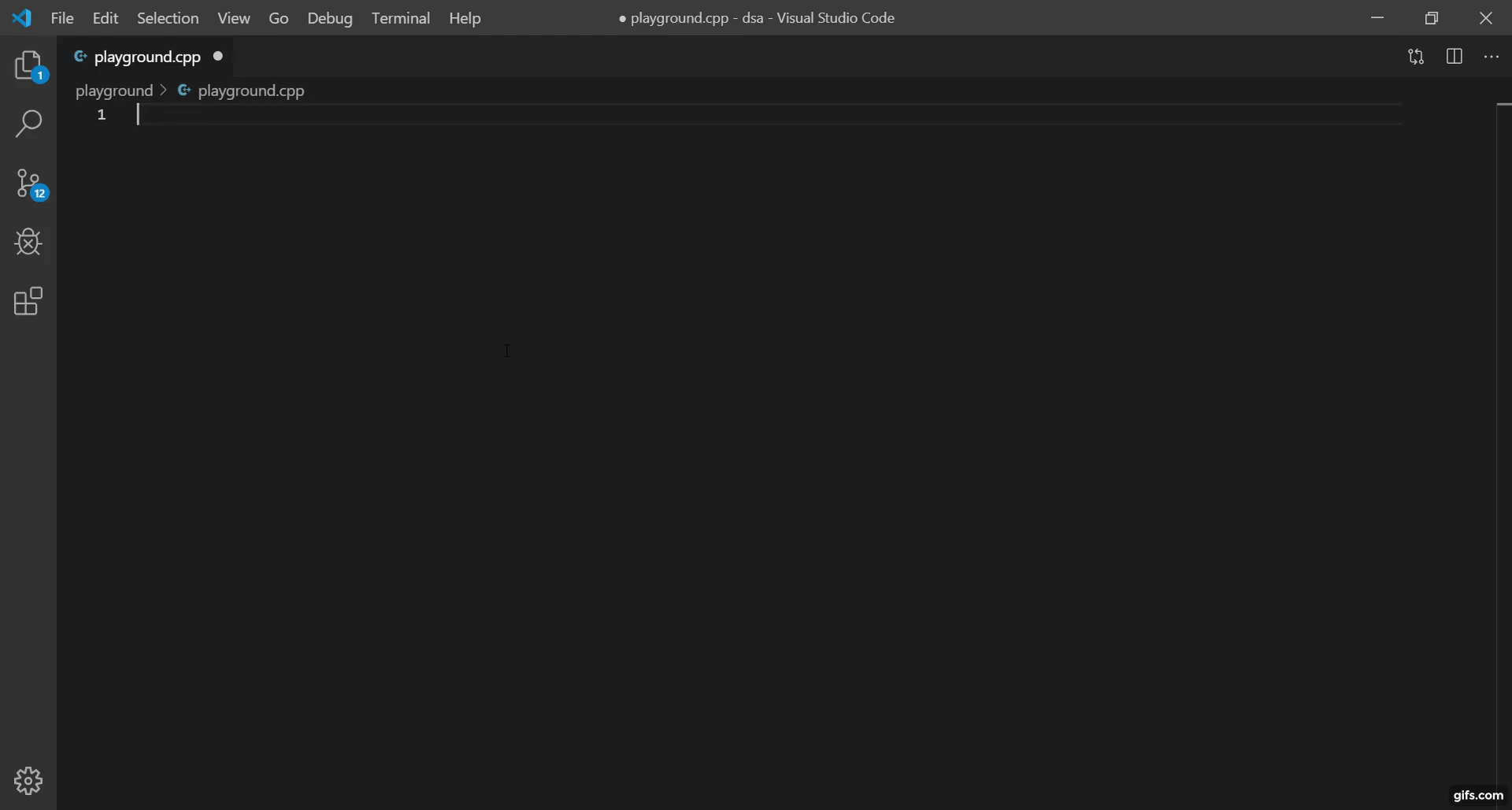Select the Run and Debug icon

coord(28,242)
